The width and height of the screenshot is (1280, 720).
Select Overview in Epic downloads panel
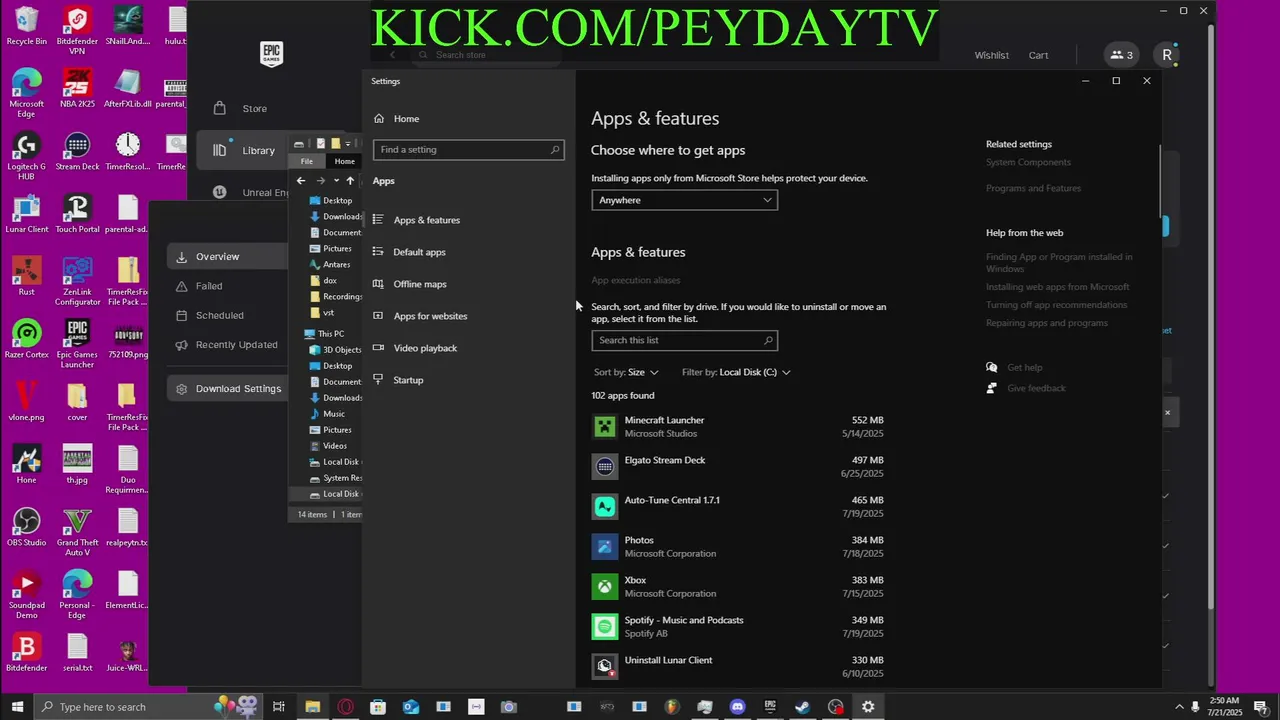tap(225, 257)
